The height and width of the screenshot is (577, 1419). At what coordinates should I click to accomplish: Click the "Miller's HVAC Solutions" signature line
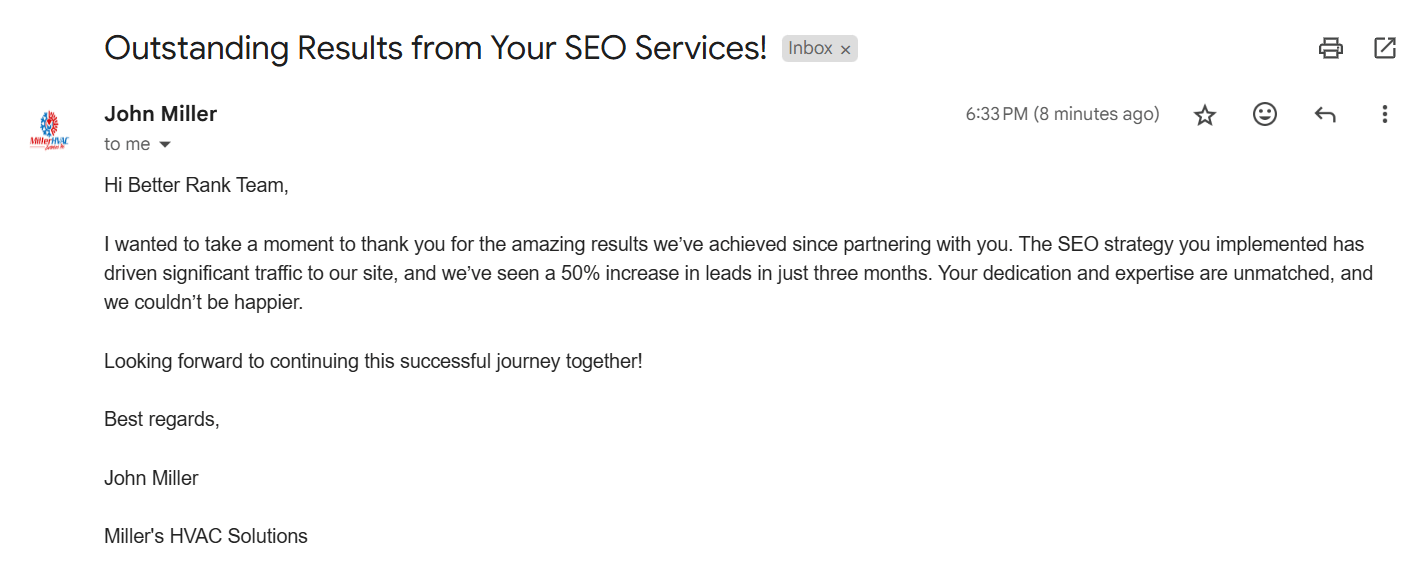click(206, 536)
